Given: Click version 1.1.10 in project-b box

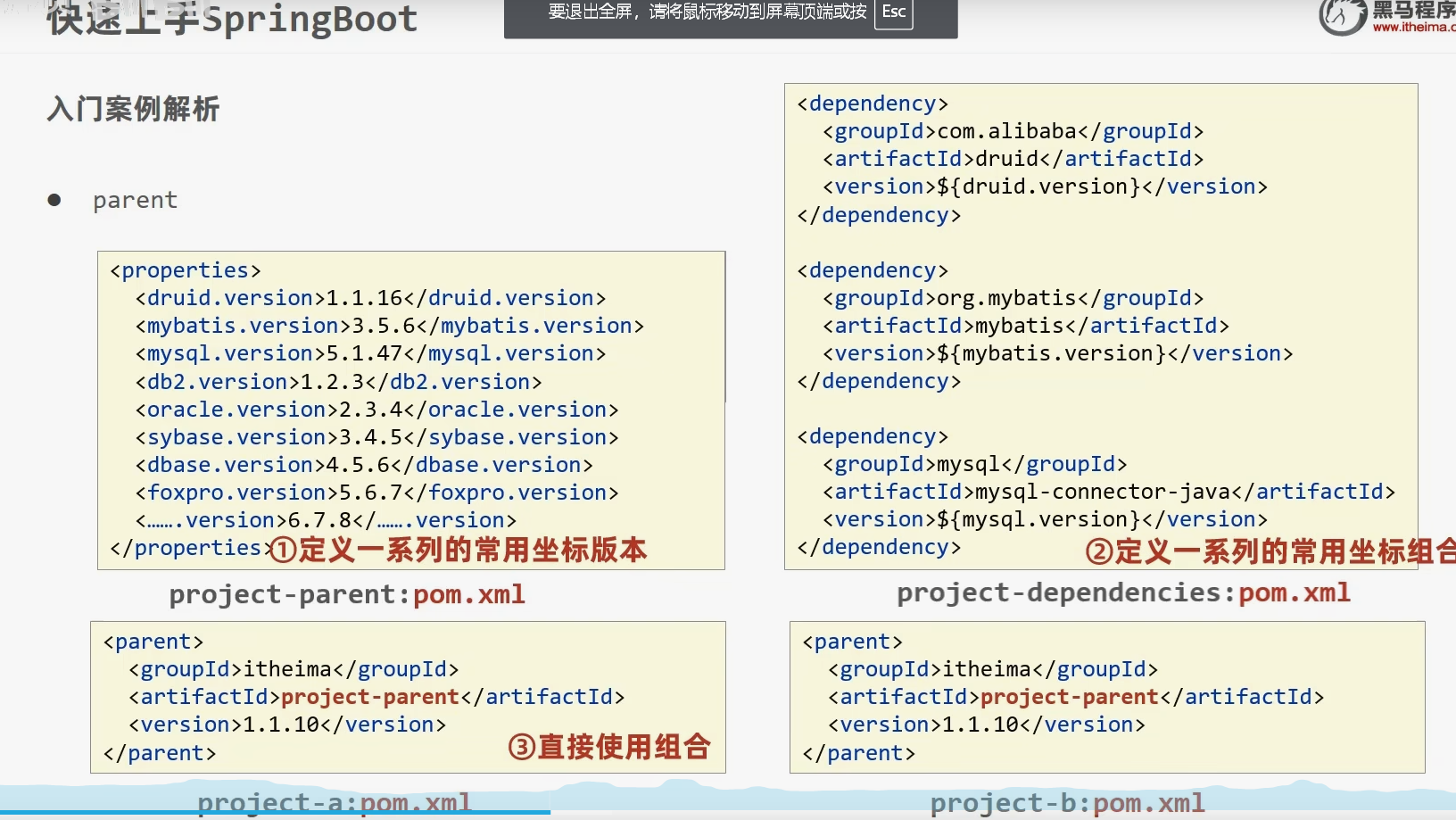Looking at the screenshot, I should pos(987,725).
